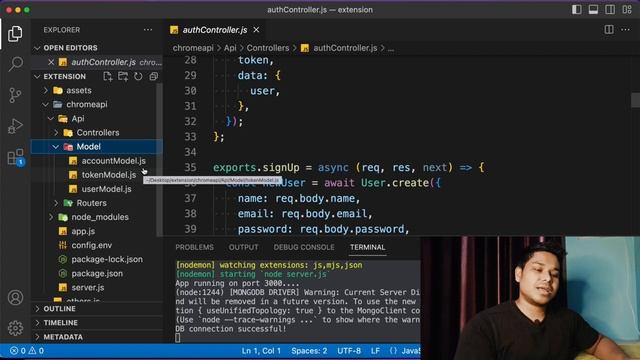
Task: Toggle the bottom panel layout icon
Action: pyautogui.click(x=593, y=9)
